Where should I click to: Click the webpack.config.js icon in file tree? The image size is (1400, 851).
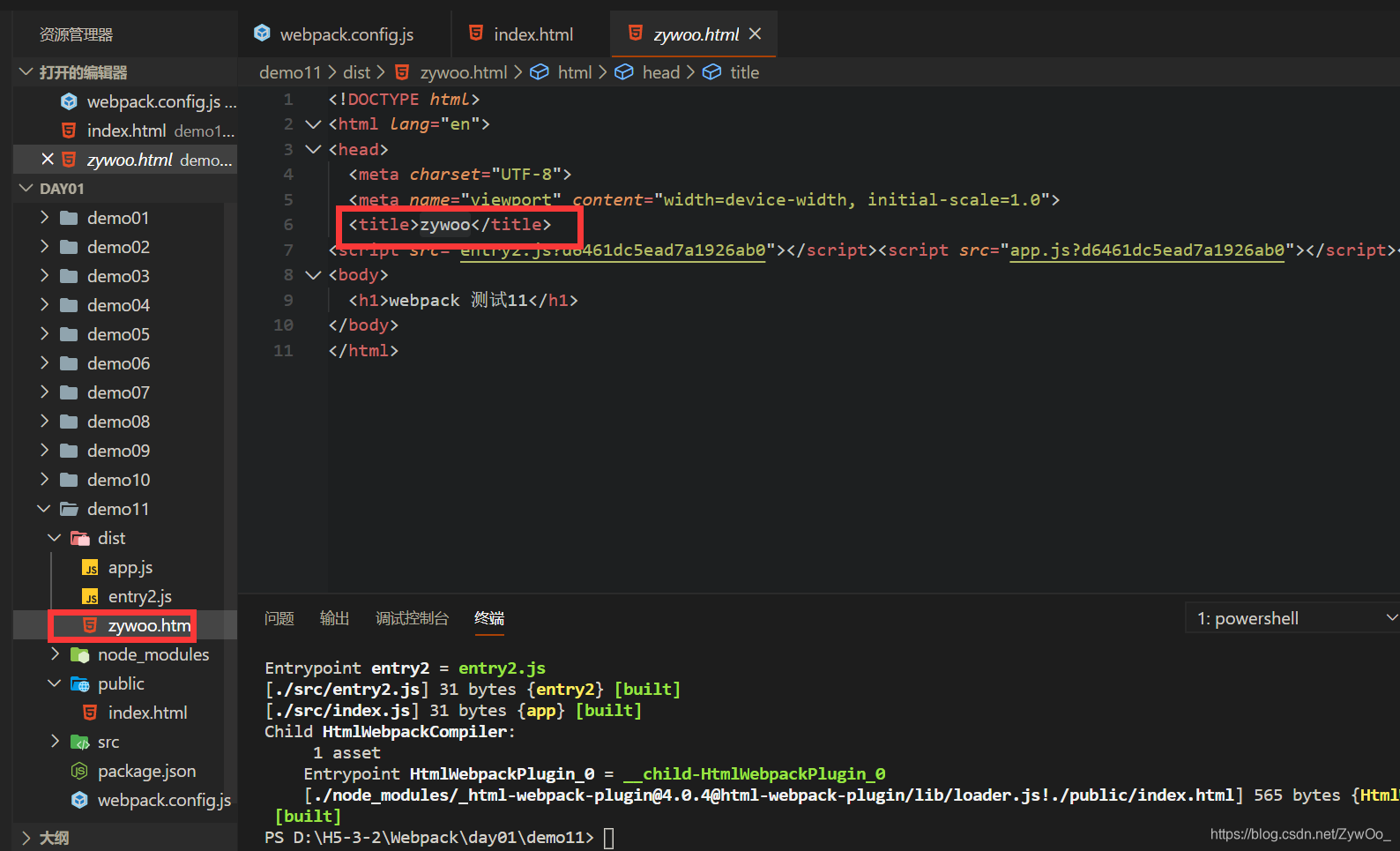click(79, 800)
